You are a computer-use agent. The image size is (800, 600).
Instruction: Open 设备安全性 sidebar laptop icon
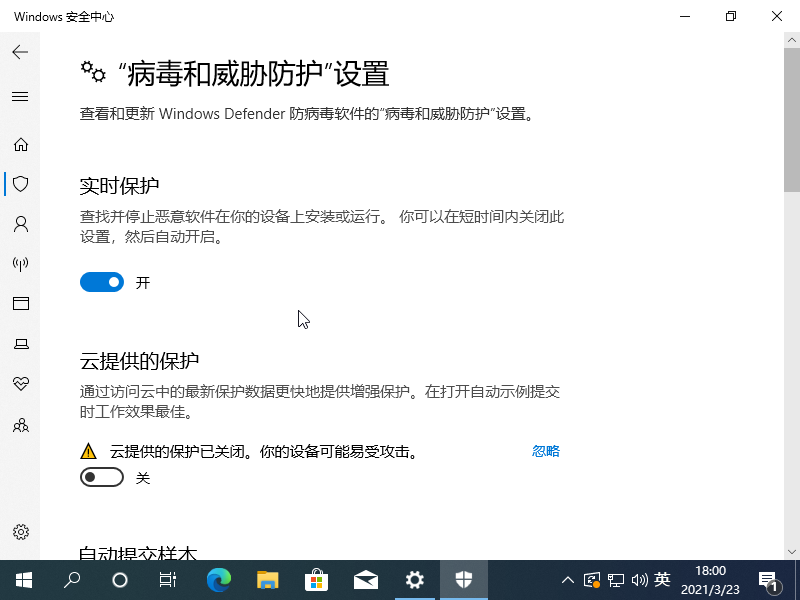point(20,344)
